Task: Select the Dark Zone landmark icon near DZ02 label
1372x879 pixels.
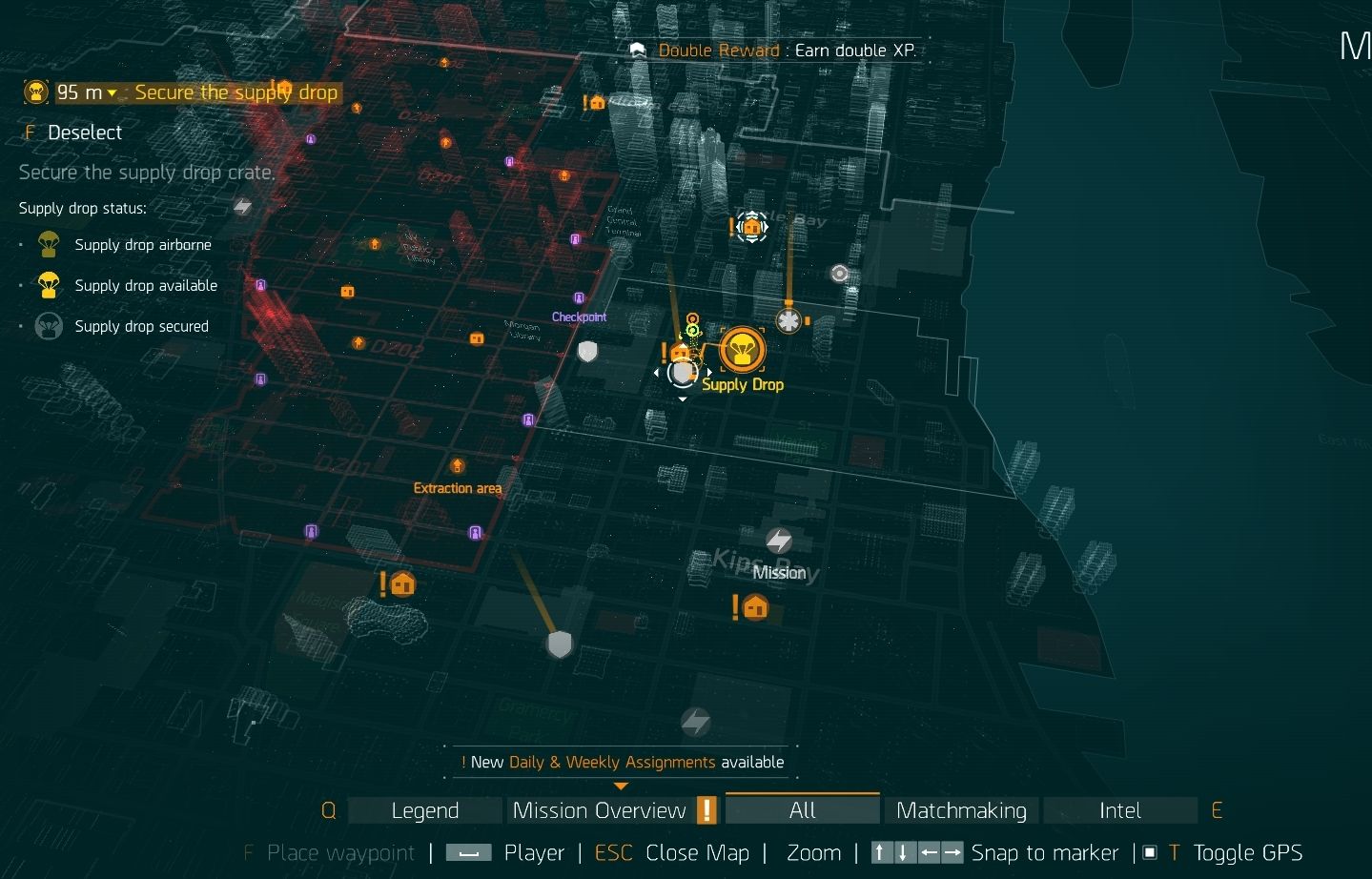Action: [x=358, y=342]
